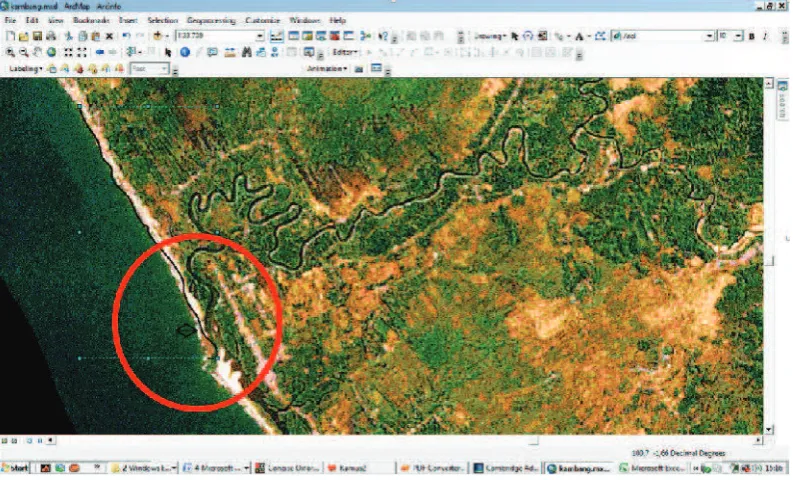The width and height of the screenshot is (793, 480).
Task: Open the Help menu
Action: (337, 21)
